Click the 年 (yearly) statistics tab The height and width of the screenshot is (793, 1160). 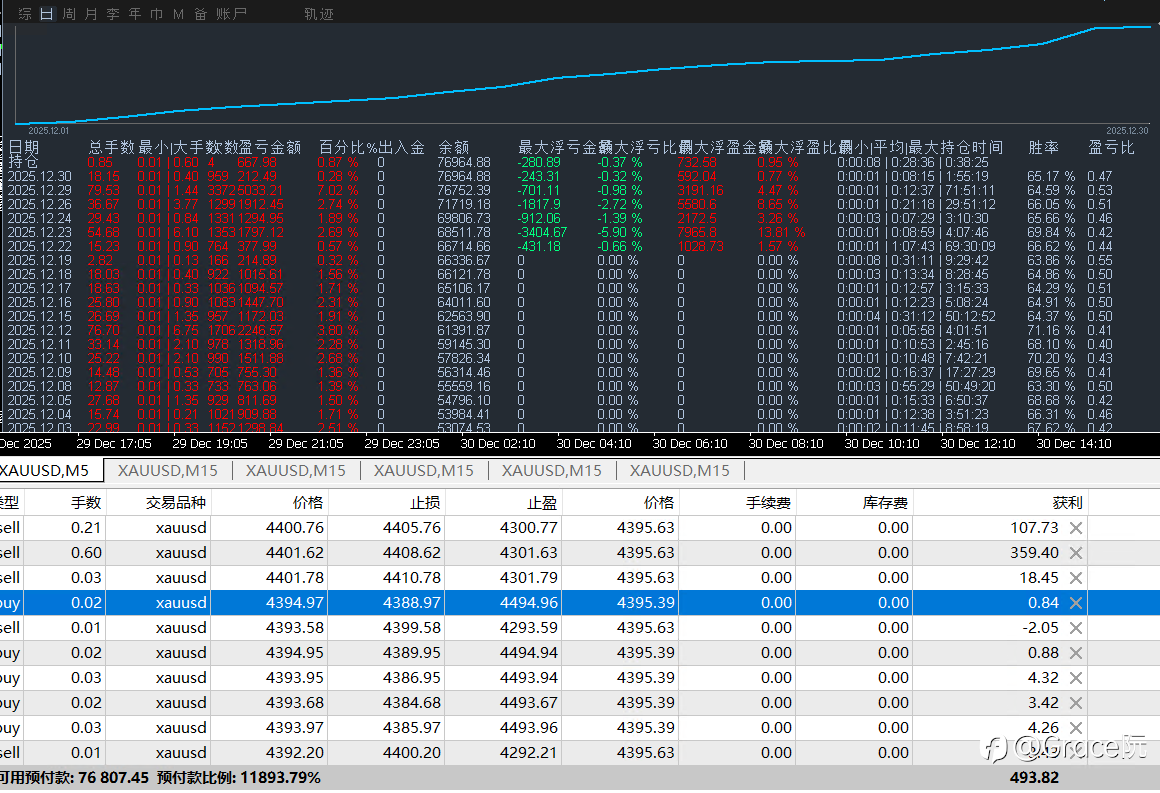[x=135, y=14]
